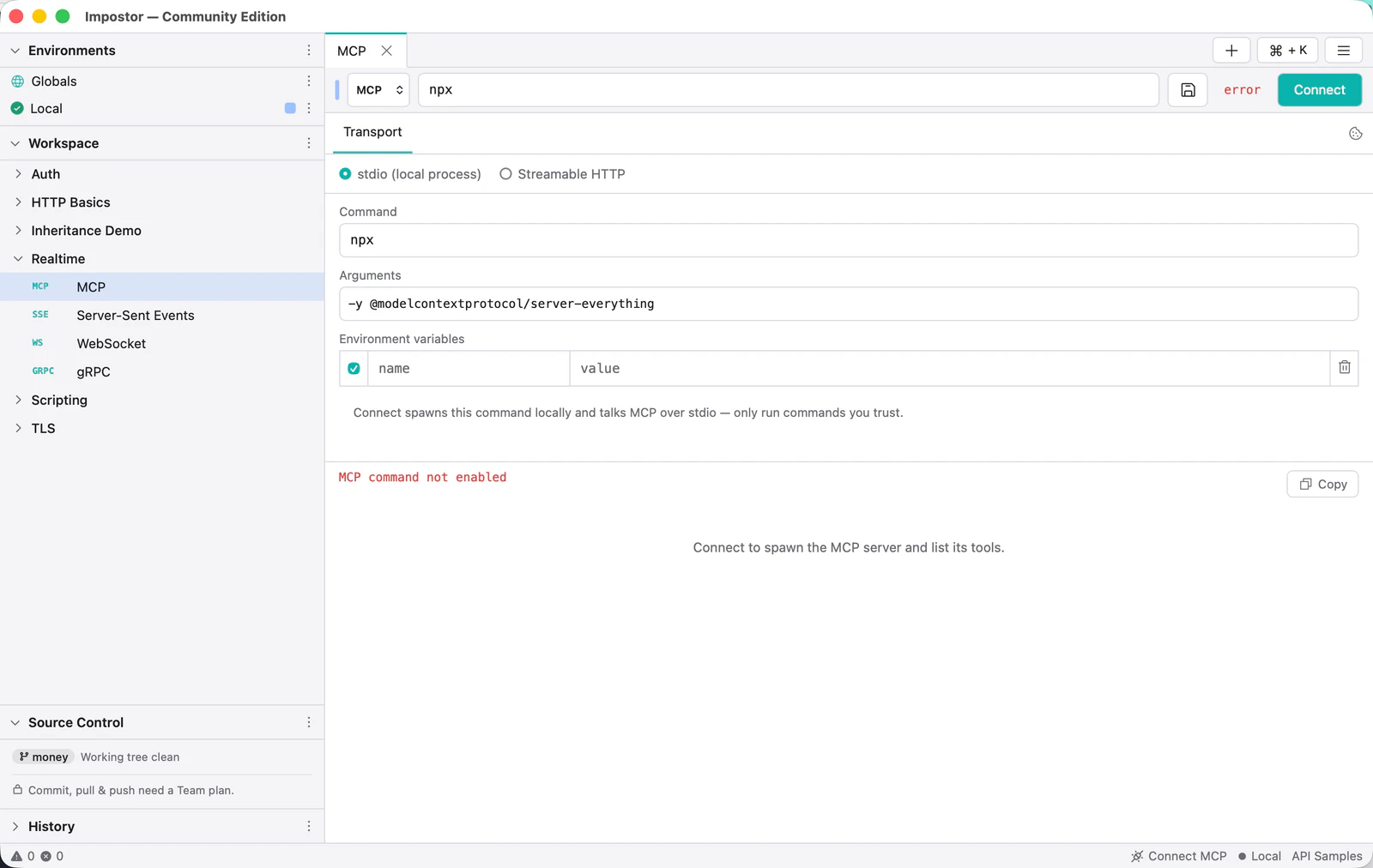The width and height of the screenshot is (1373, 868).
Task: Click the save request floppy disk icon
Action: pyautogui.click(x=1188, y=90)
